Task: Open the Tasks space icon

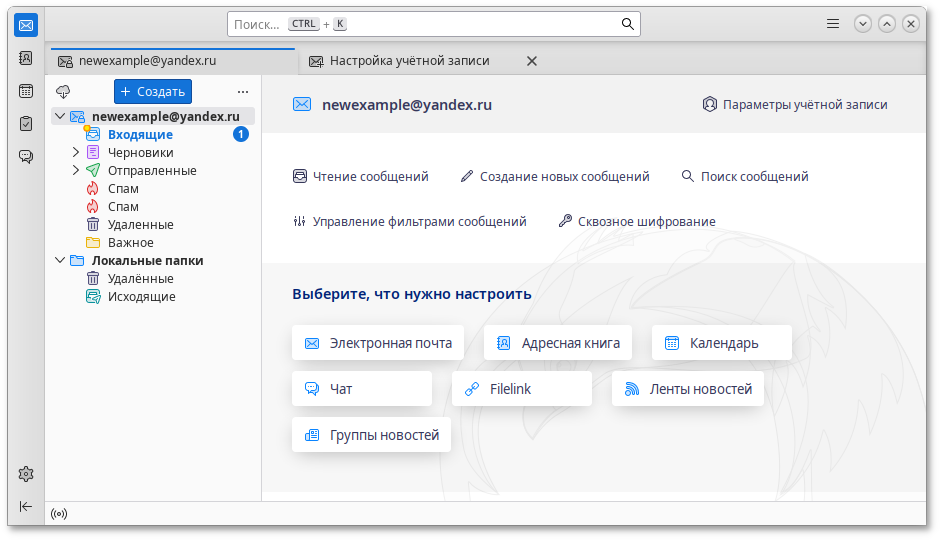Action: (26, 123)
